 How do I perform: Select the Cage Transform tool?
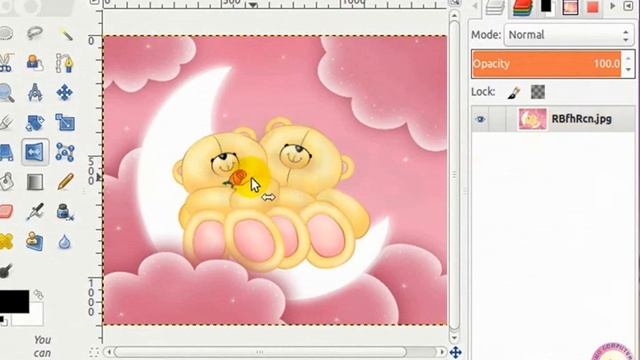tap(65, 152)
